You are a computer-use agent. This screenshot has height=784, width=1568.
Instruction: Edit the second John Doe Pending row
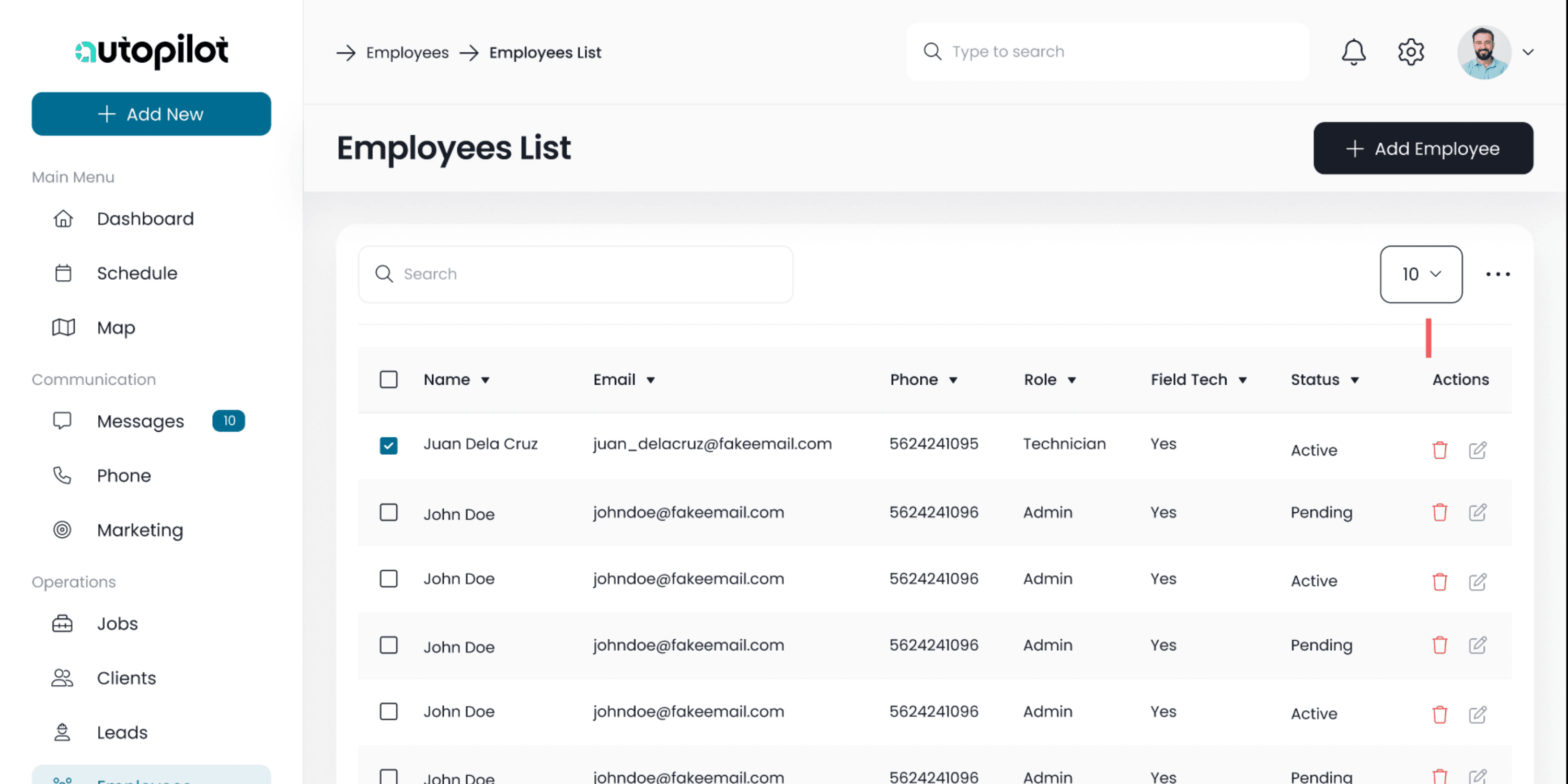click(x=1477, y=645)
